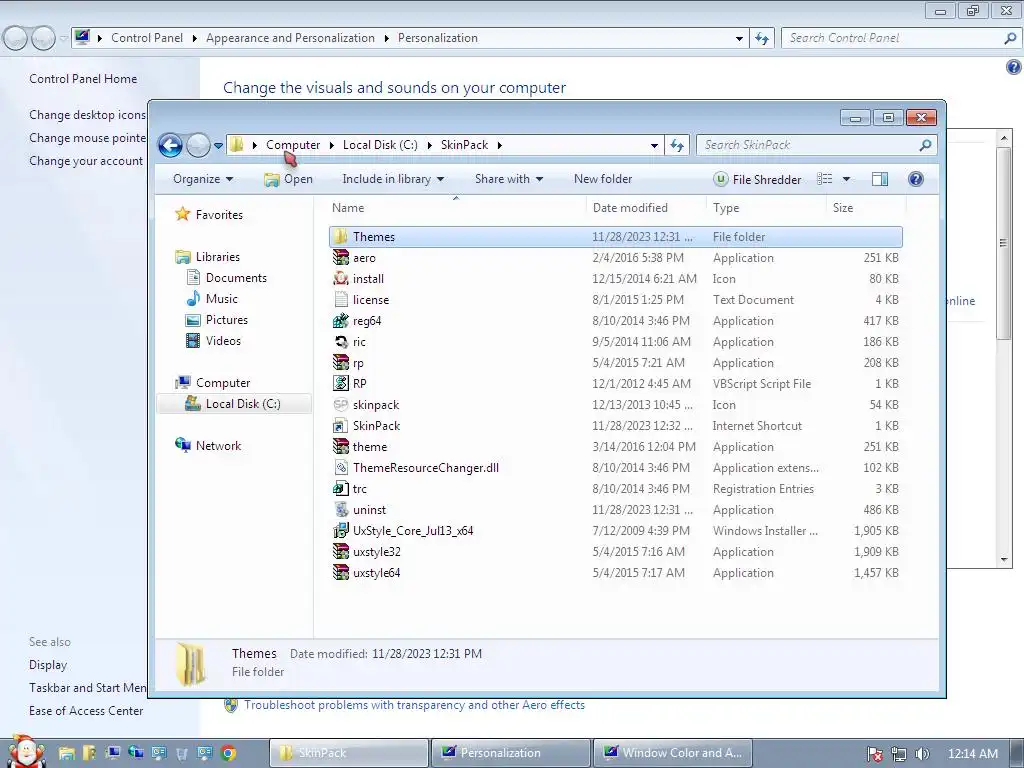
Task: Select the install icon file
Action: [616, 279]
